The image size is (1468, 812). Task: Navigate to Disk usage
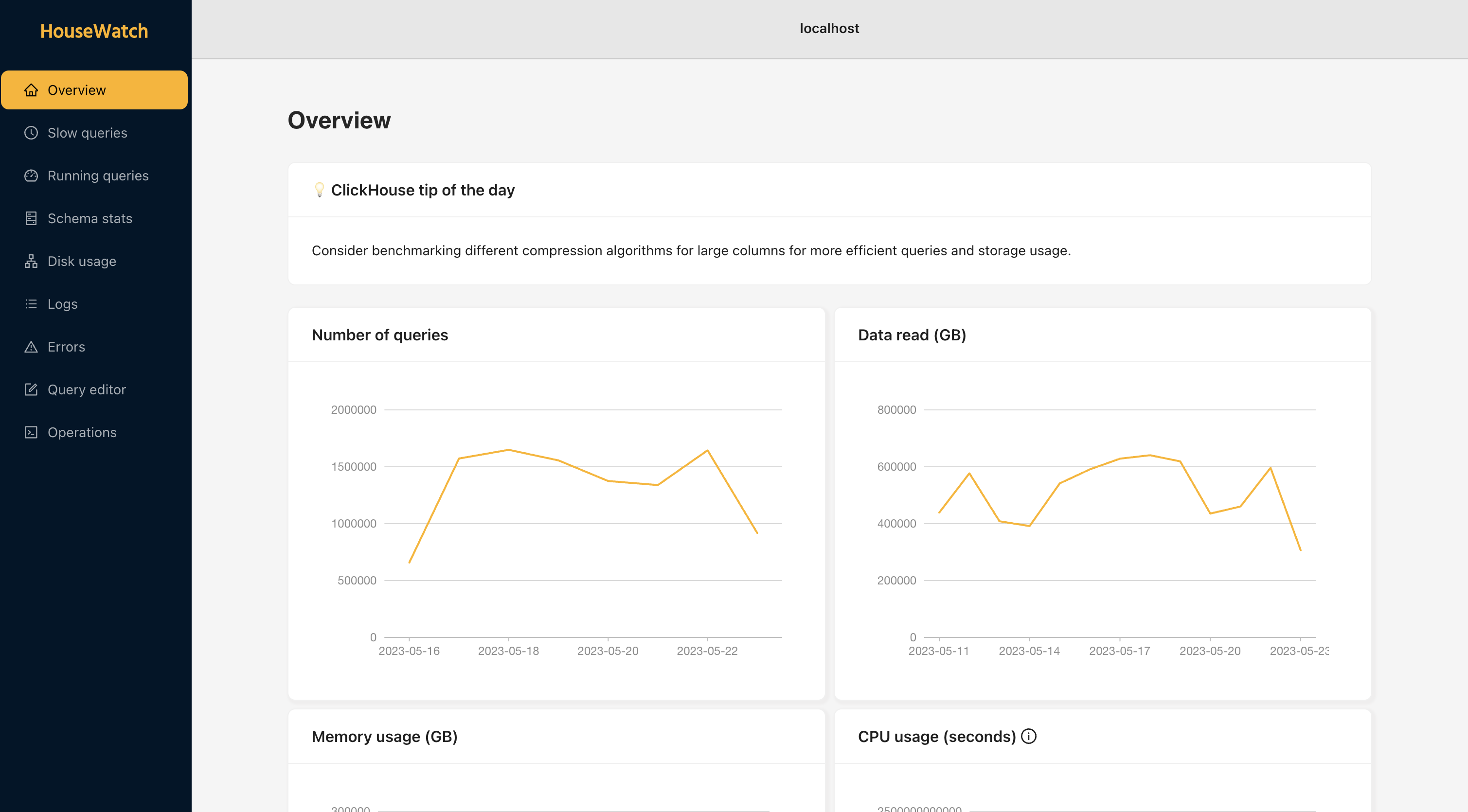click(82, 261)
